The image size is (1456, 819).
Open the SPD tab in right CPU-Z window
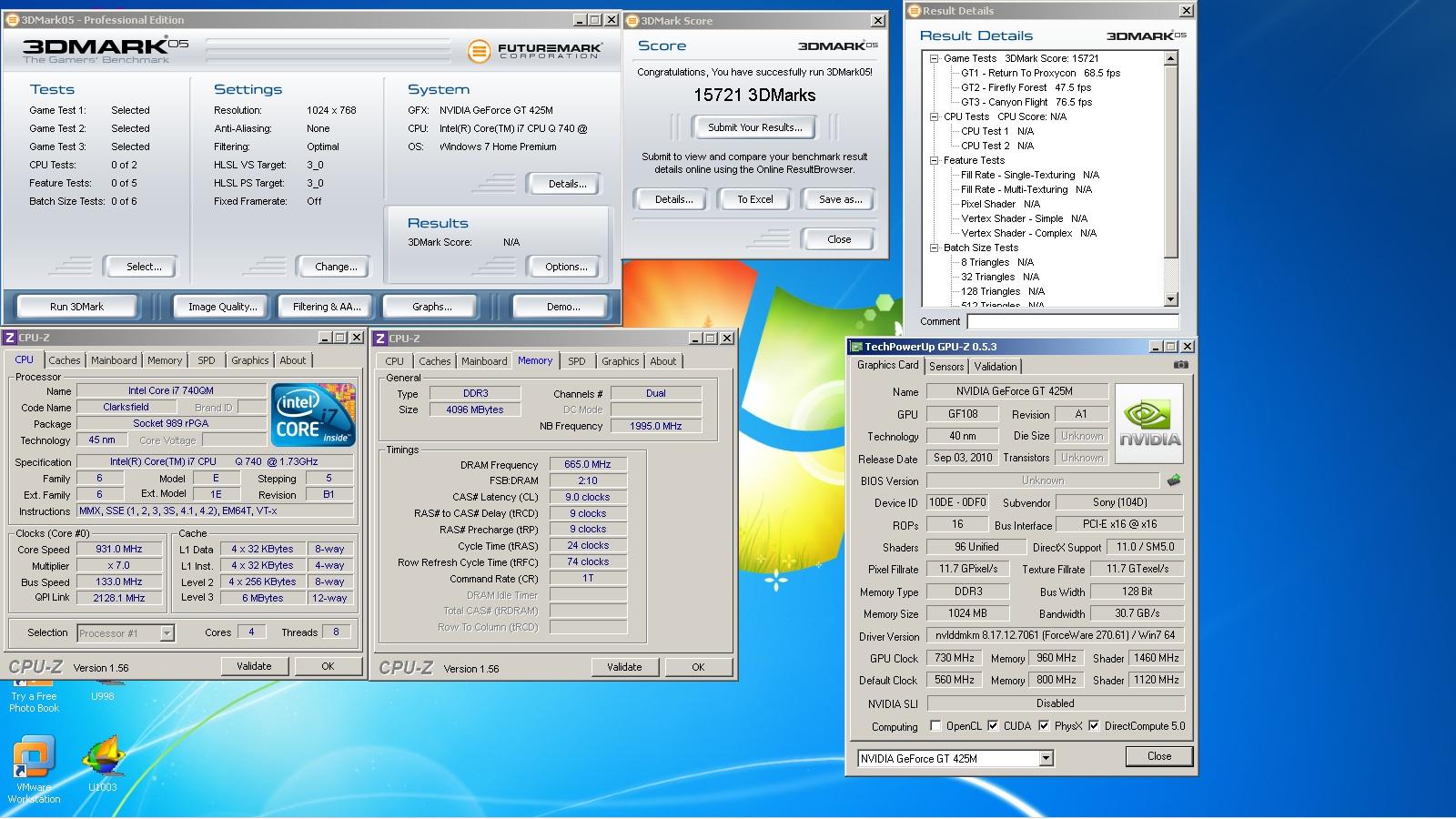(x=577, y=361)
